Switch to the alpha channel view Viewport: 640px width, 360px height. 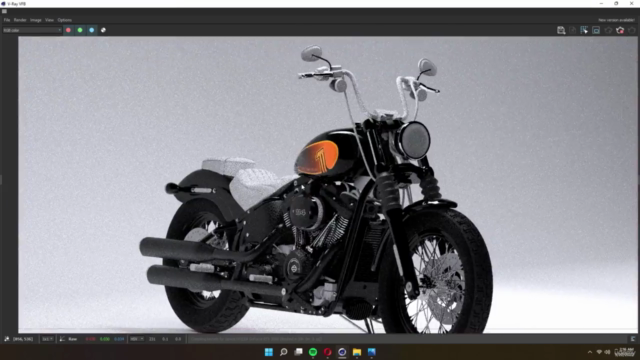[103, 30]
